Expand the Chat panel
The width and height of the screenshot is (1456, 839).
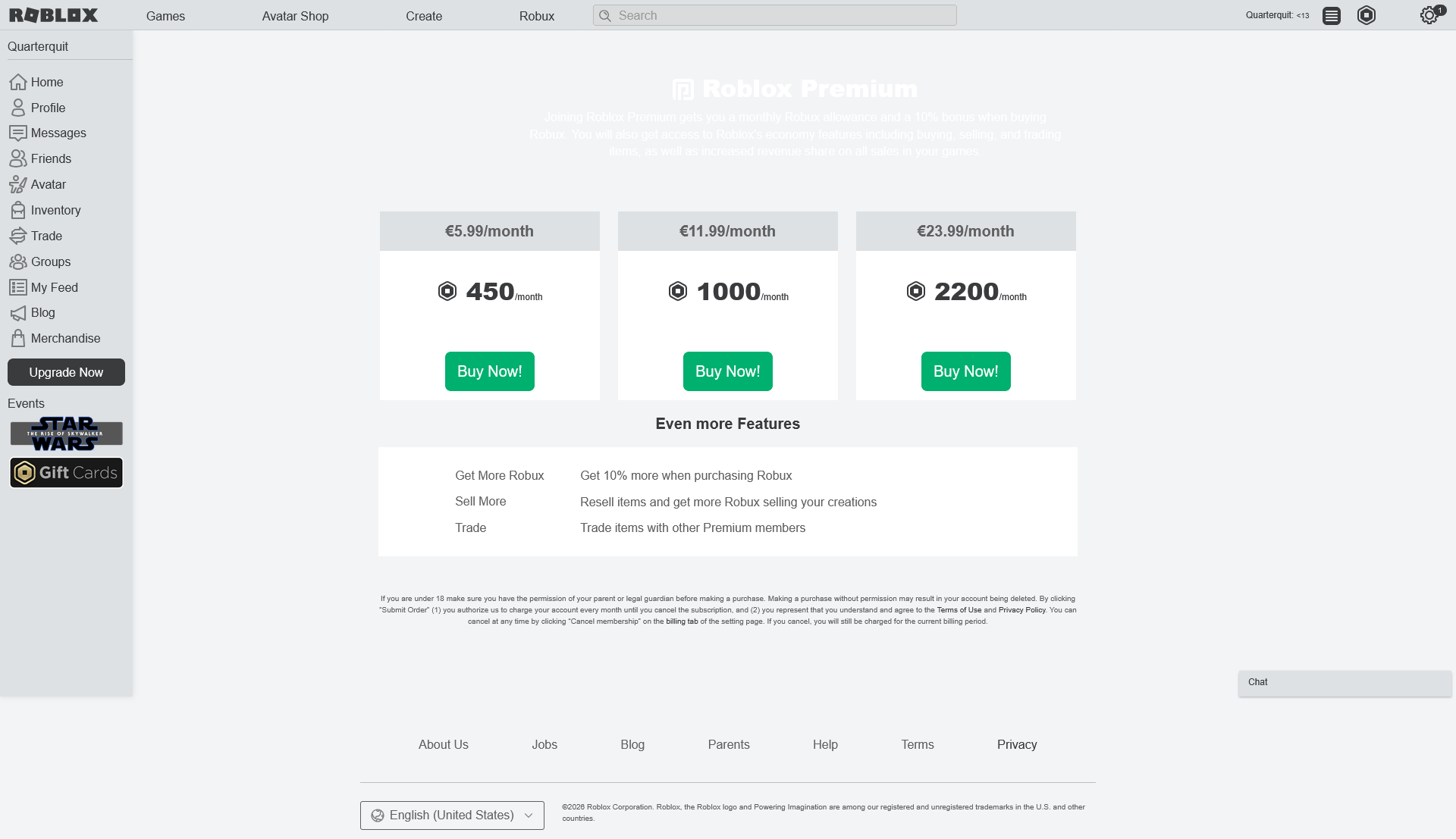(x=1345, y=682)
